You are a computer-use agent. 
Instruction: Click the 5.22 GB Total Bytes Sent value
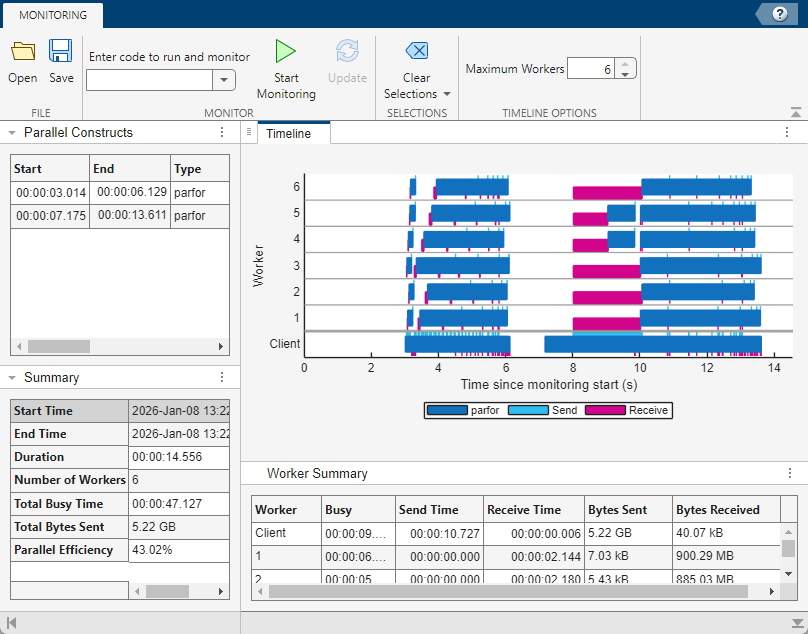(178, 527)
